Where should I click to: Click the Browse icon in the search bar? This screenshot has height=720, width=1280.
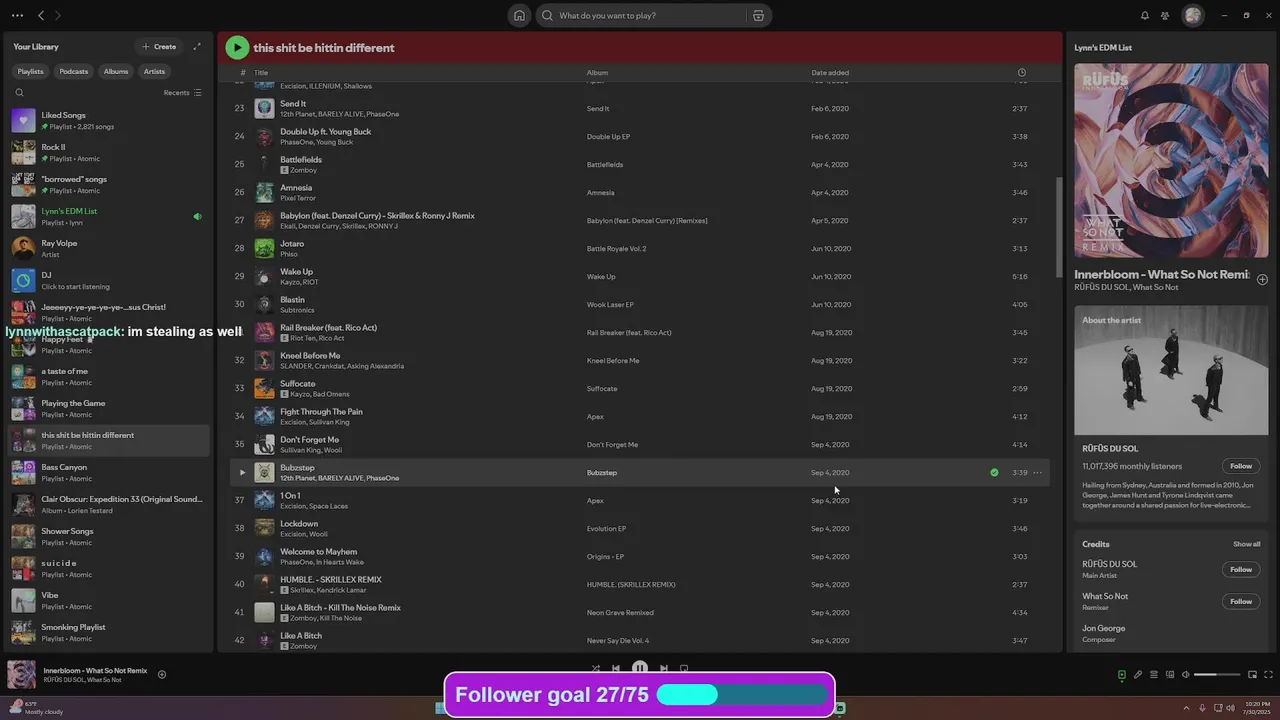pos(758,15)
